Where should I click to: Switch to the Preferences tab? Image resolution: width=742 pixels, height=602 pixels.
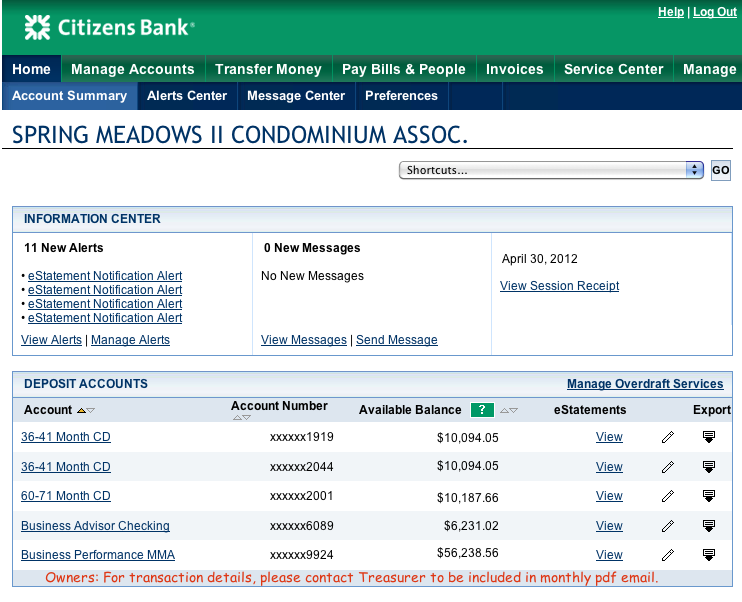coord(401,96)
